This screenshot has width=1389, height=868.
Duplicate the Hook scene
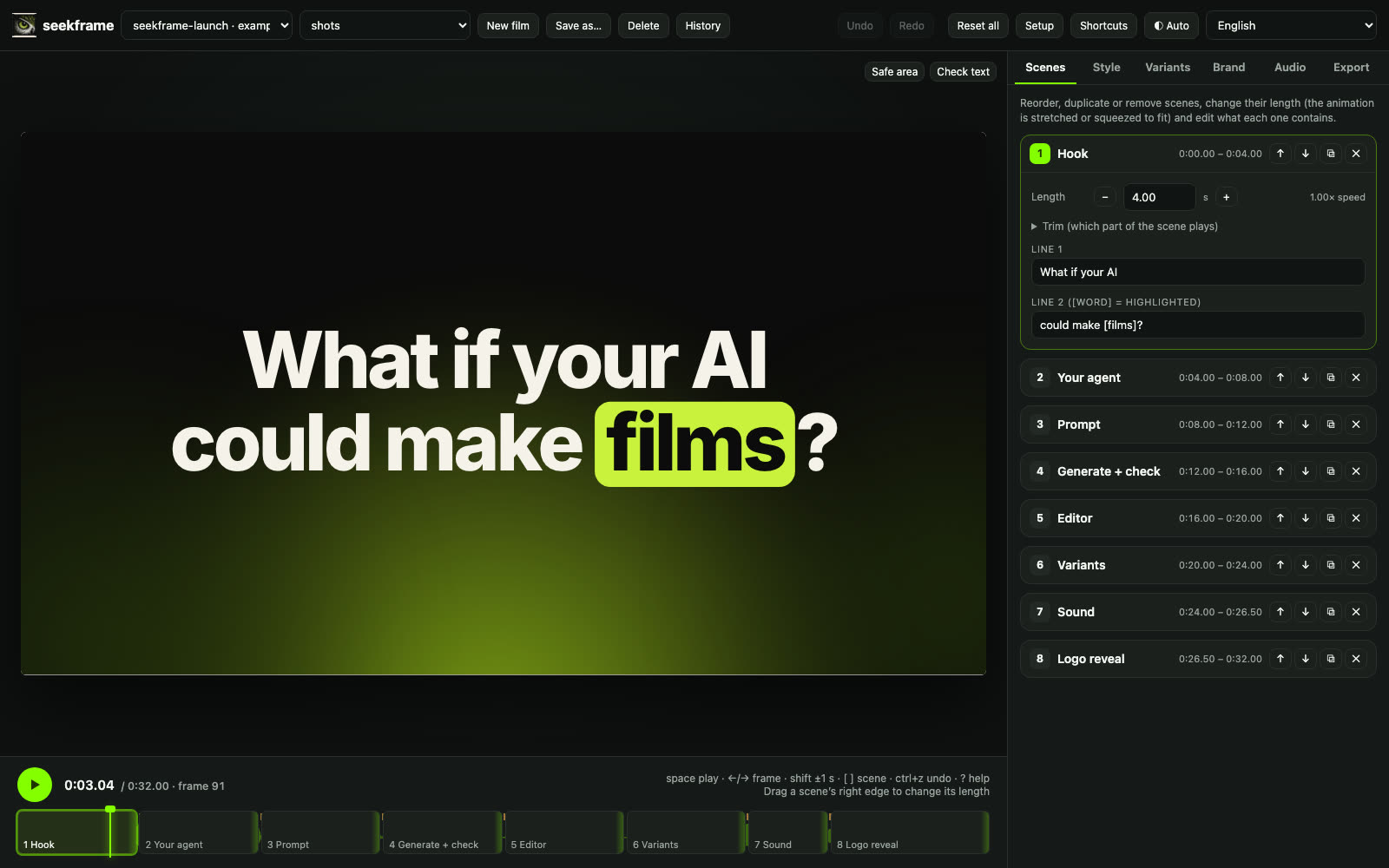click(x=1331, y=154)
